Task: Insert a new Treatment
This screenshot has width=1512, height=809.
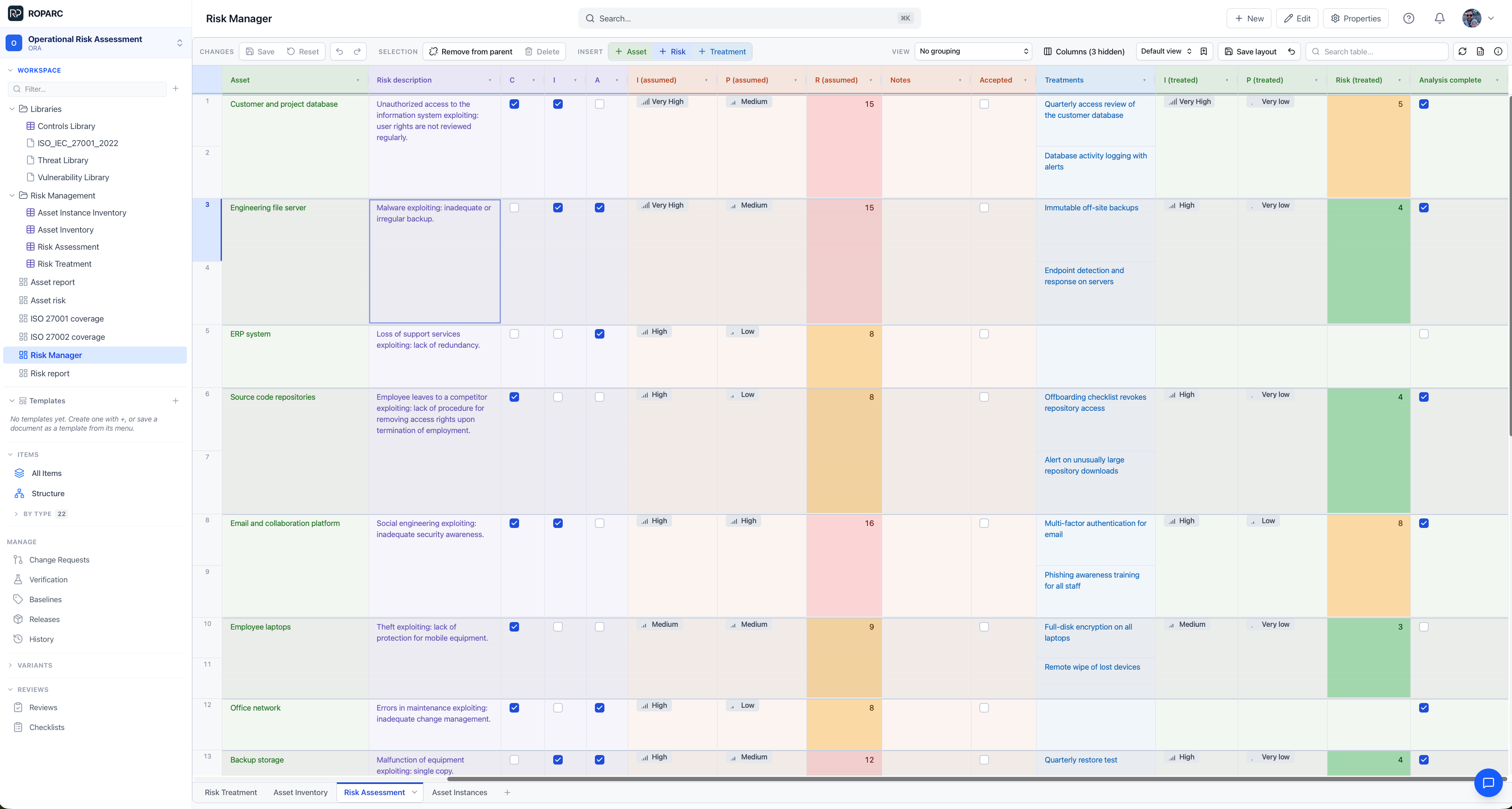Action: click(722, 52)
